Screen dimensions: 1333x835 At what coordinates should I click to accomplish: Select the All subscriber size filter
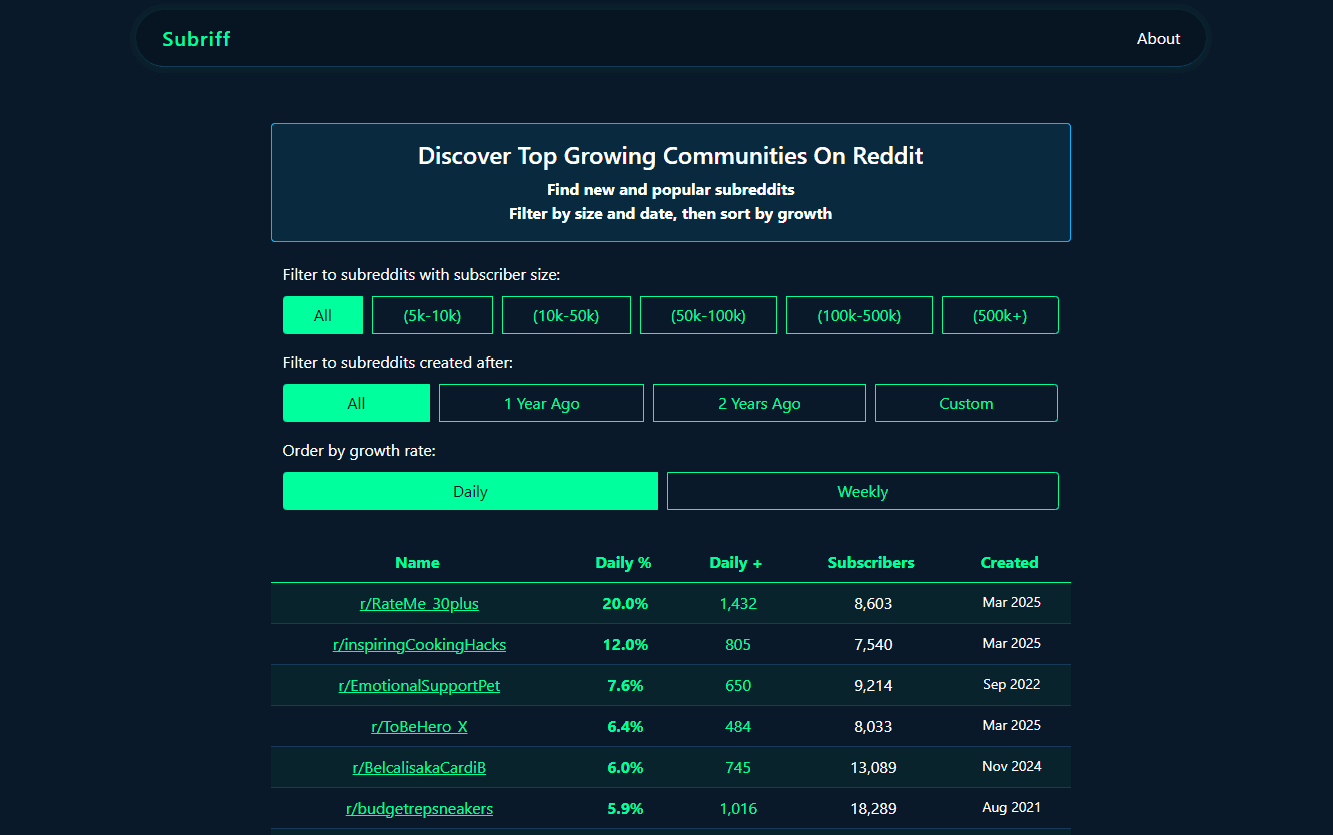[x=322, y=314]
